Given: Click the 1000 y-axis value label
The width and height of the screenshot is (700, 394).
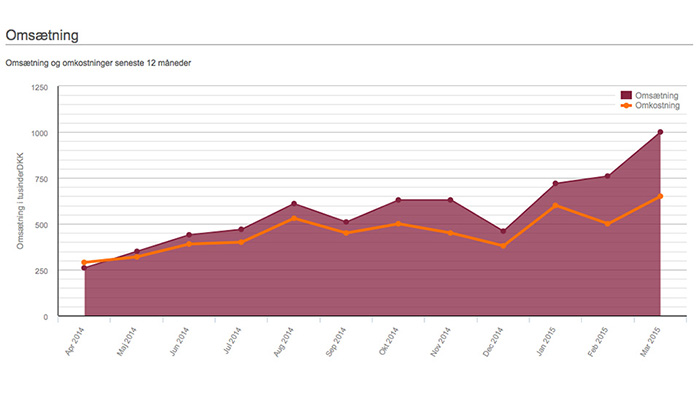Looking at the screenshot, I should tap(40, 133).
